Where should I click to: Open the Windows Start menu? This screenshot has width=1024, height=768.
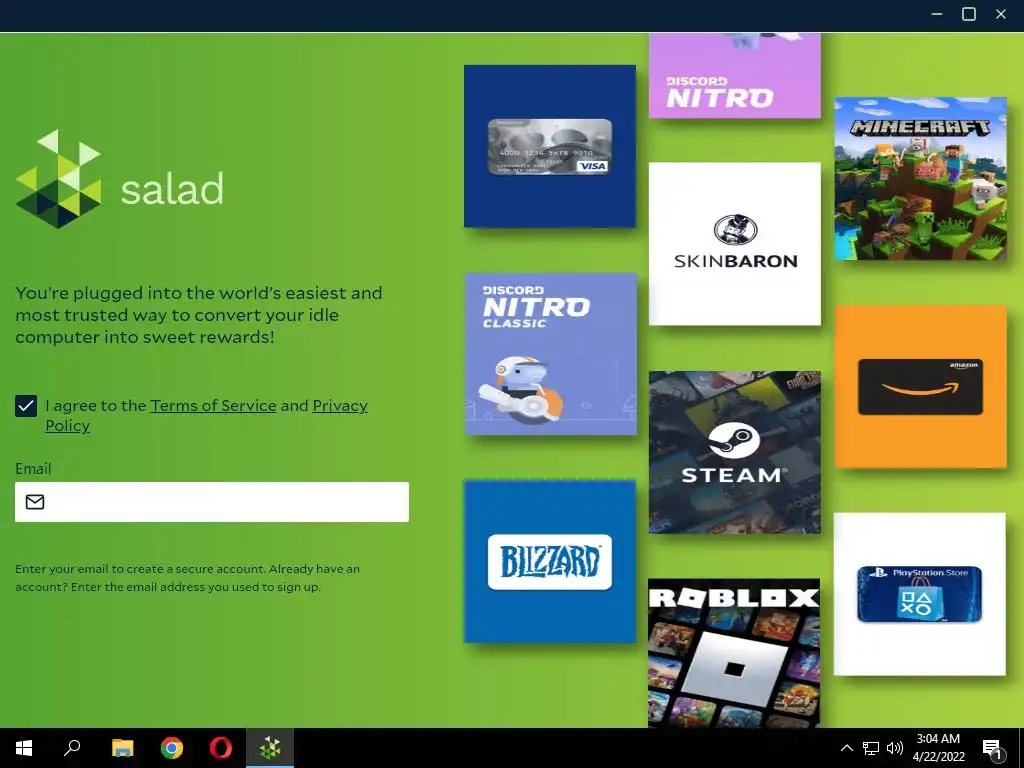pos(24,748)
